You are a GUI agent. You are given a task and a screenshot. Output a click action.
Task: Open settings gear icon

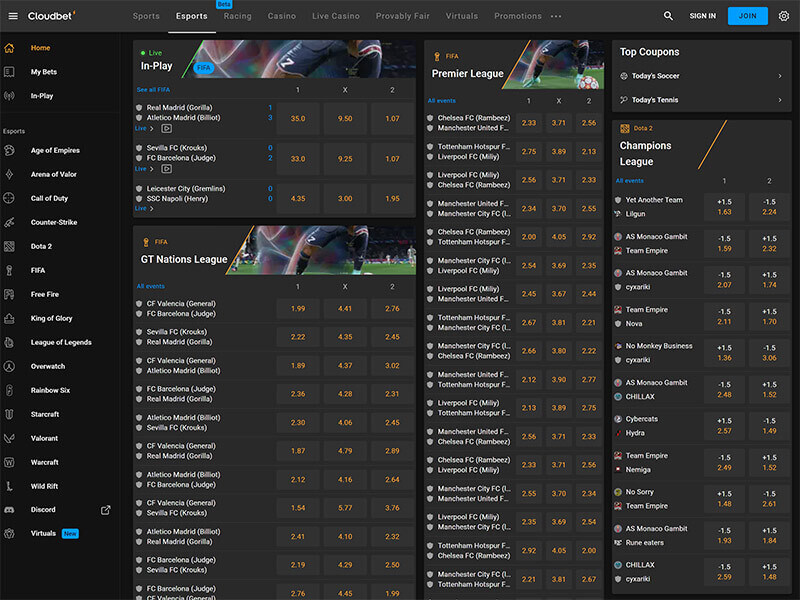[784, 16]
